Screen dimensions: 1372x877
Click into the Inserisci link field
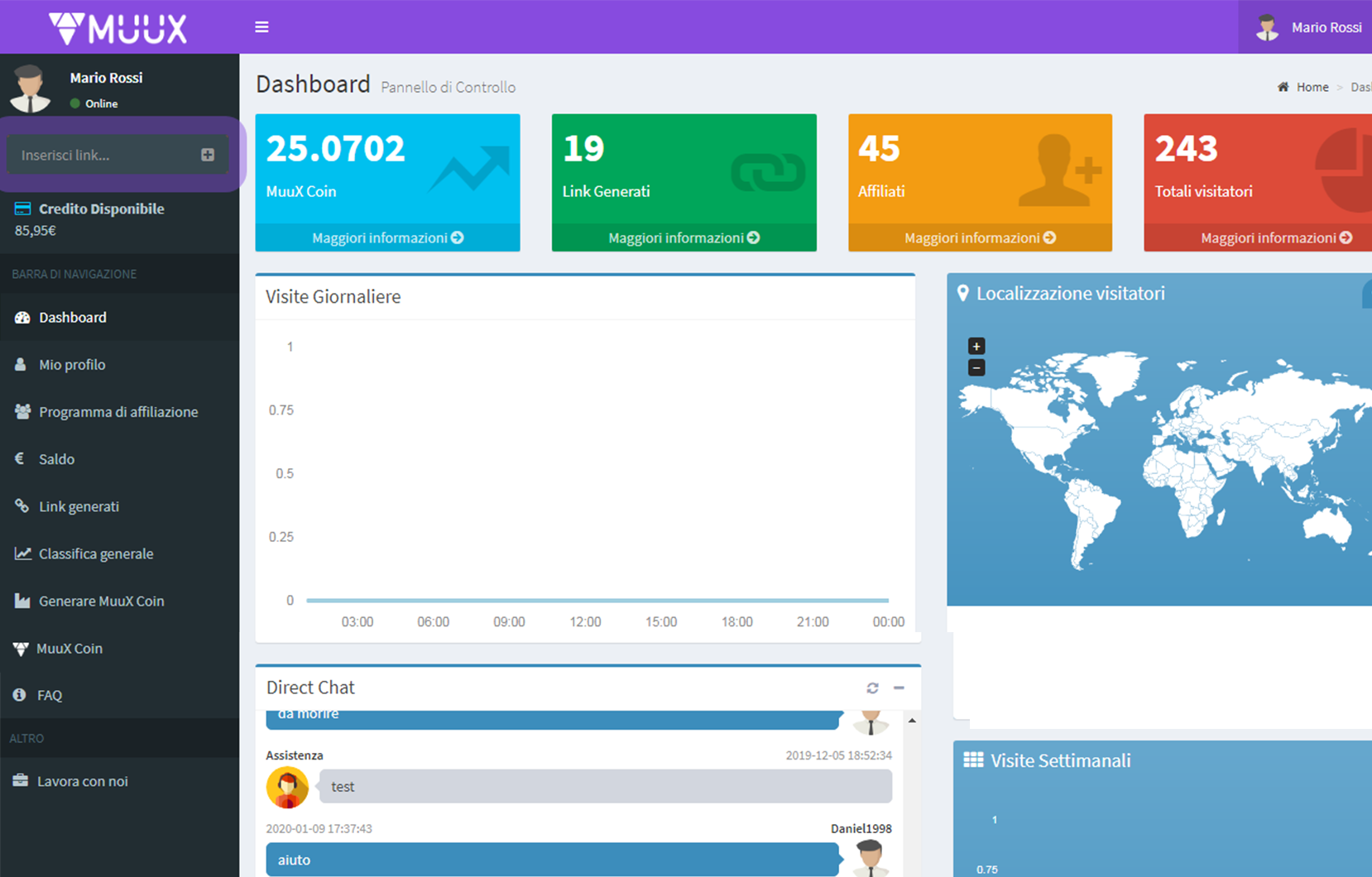pos(103,155)
